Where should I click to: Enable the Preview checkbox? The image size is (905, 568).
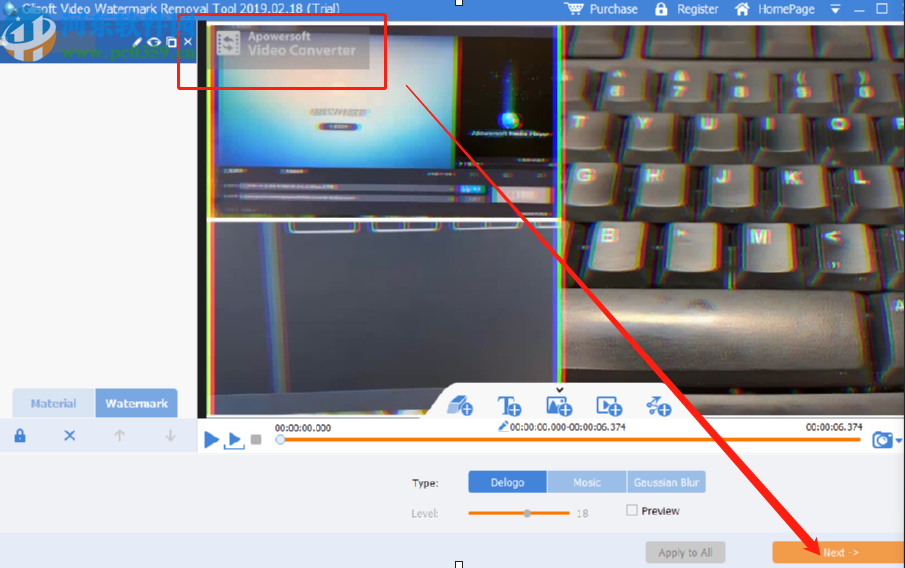tap(632, 510)
